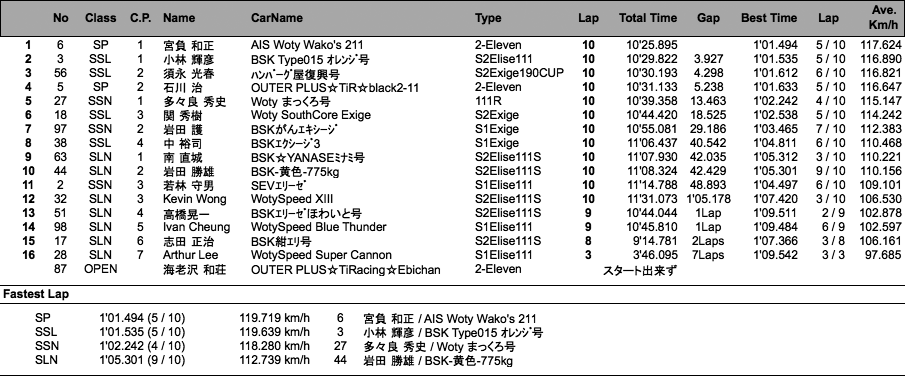The image size is (905, 376).
Task: Click the "Best Time" column header
Action: (x=769, y=18)
